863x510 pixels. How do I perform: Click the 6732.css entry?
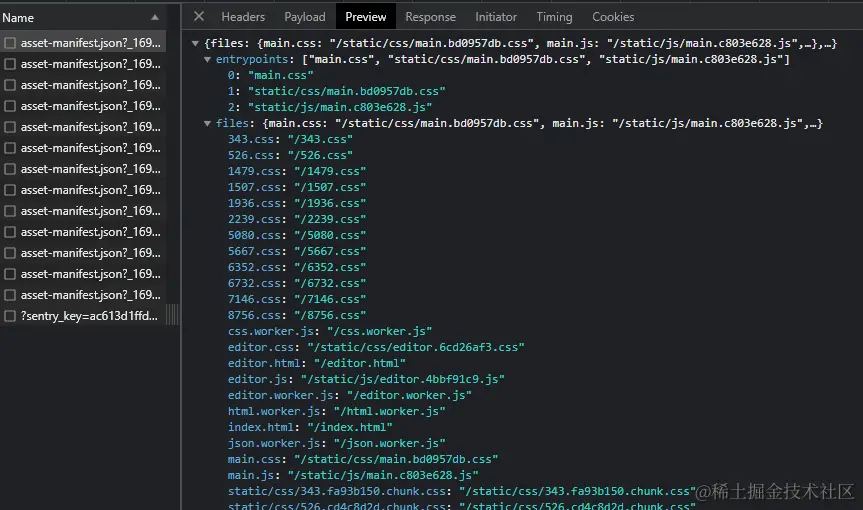coord(297,283)
